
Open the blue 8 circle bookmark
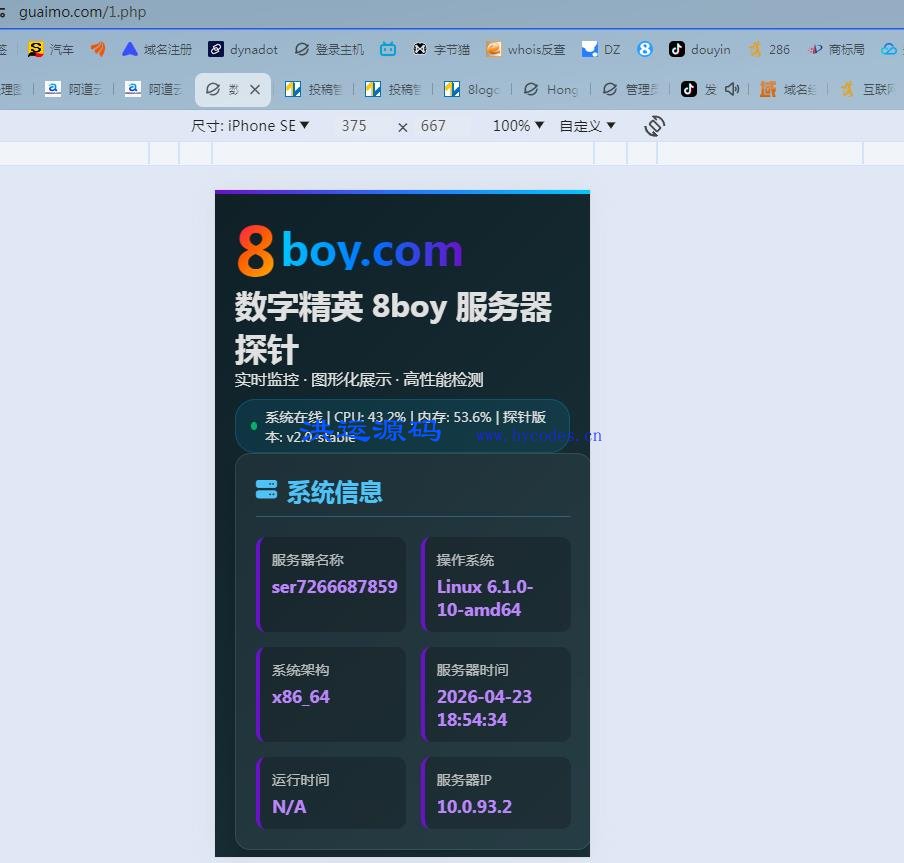[645, 50]
